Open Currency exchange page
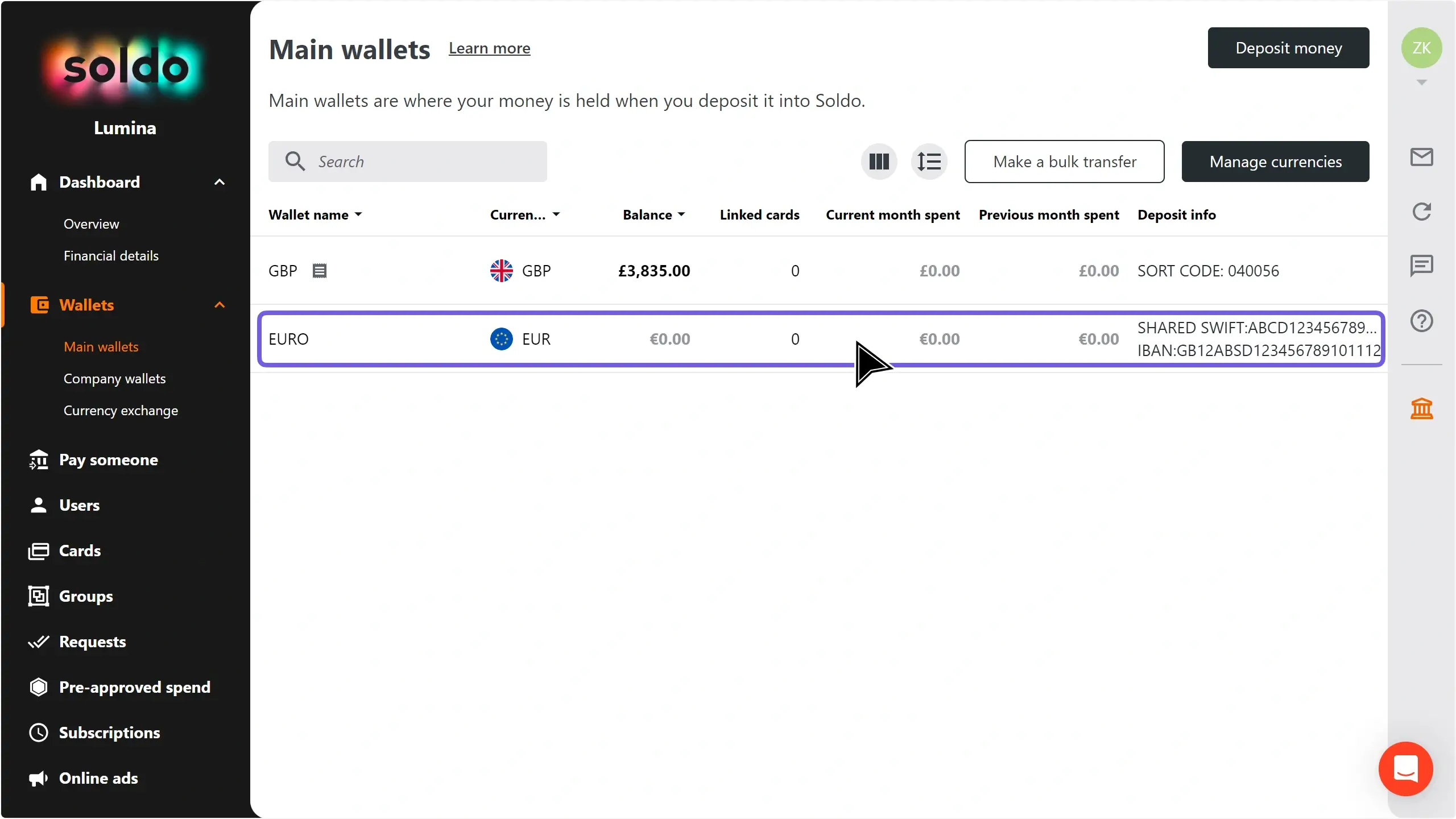Screen dimensions: 1456x819 coord(121,411)
